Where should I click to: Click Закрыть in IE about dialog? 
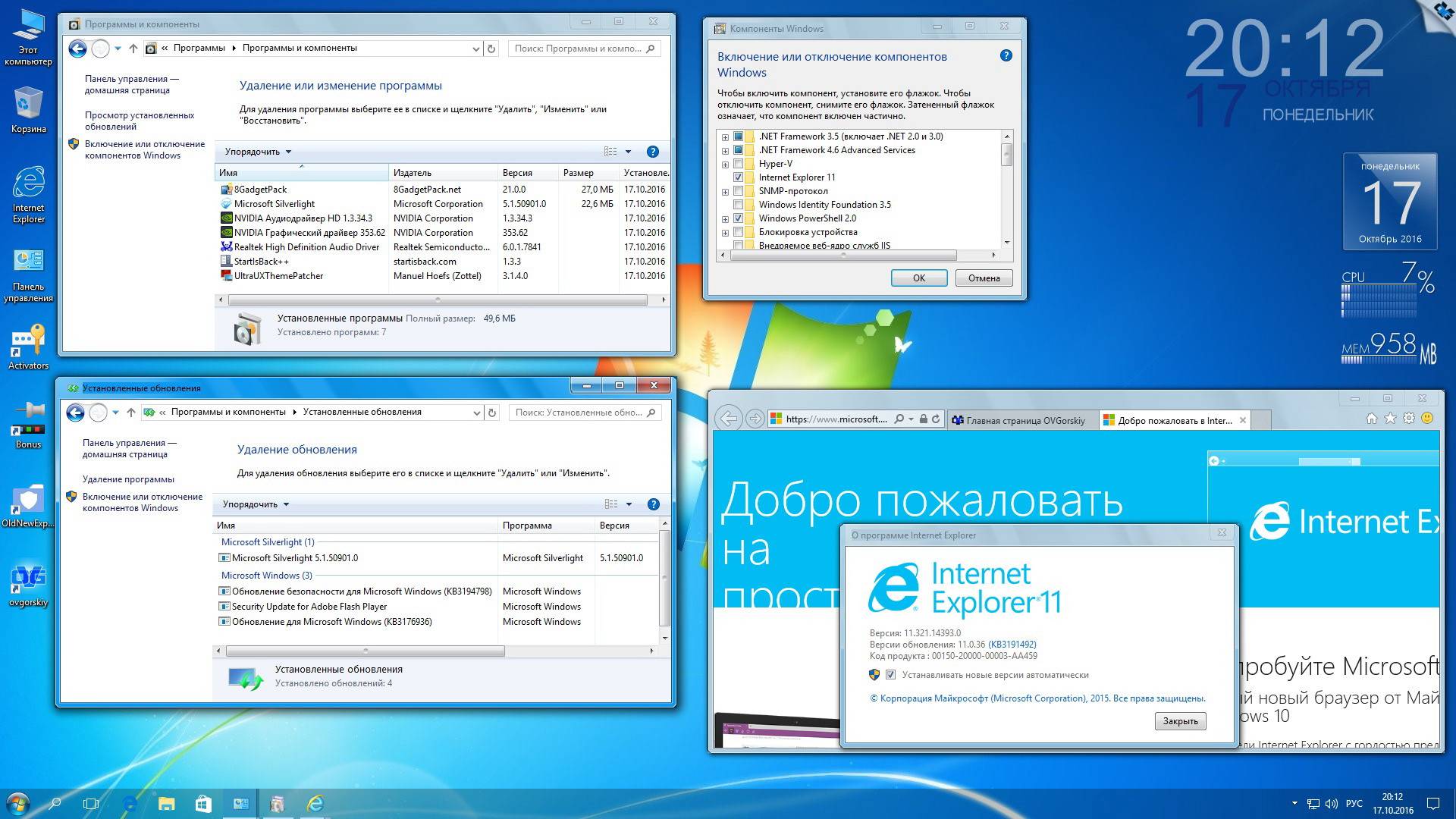1180,721
